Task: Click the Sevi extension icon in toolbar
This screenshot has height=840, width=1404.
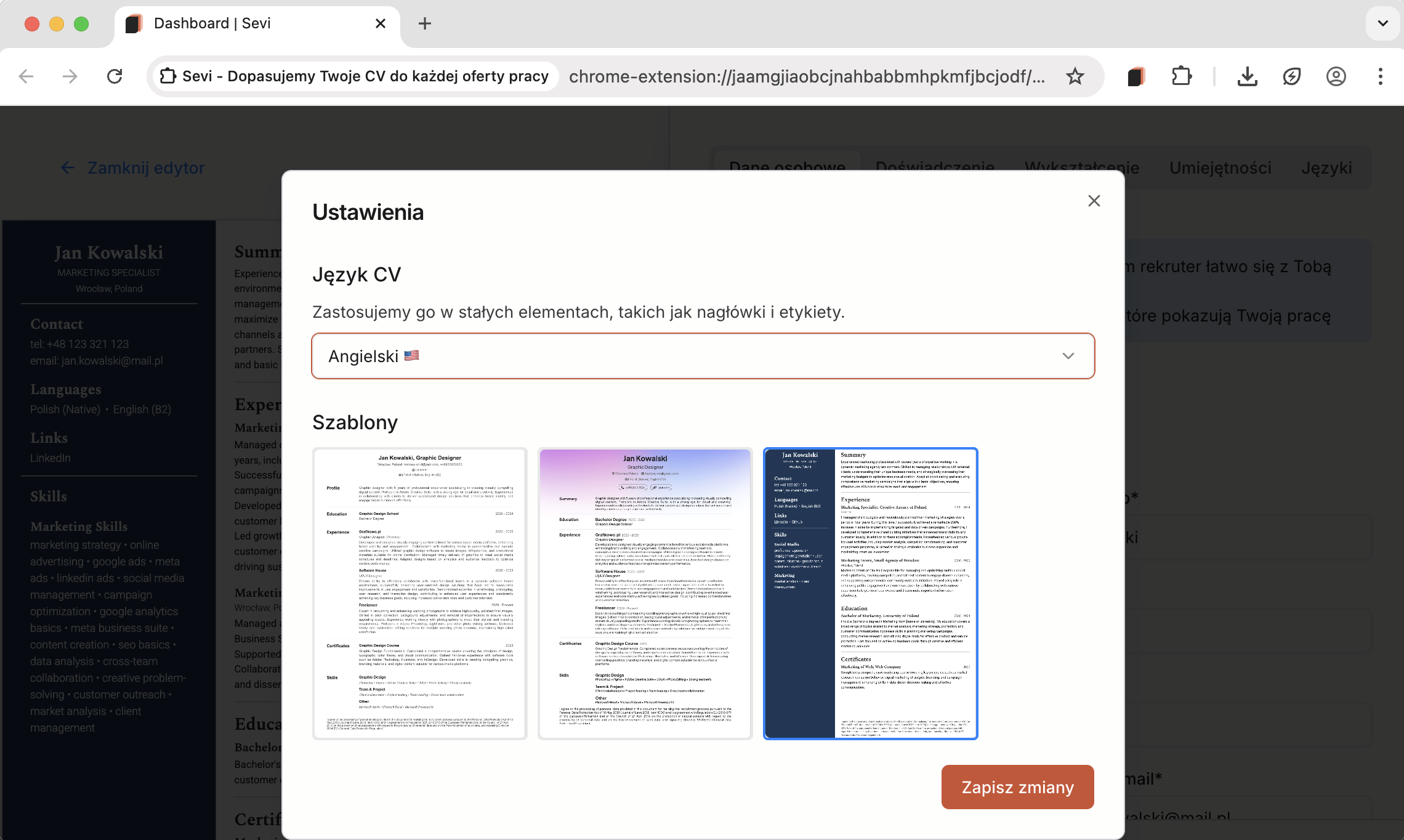Action: 1136,76
